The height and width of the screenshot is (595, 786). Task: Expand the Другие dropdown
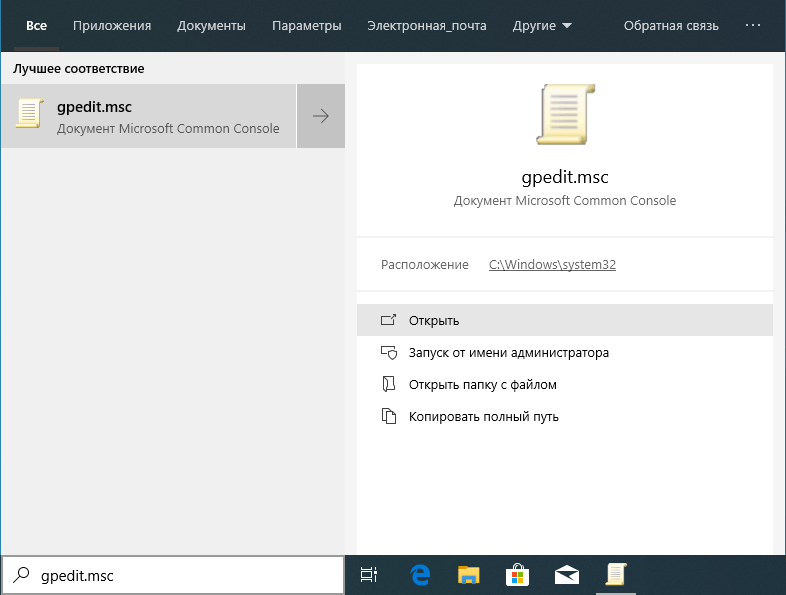(542, 26)
